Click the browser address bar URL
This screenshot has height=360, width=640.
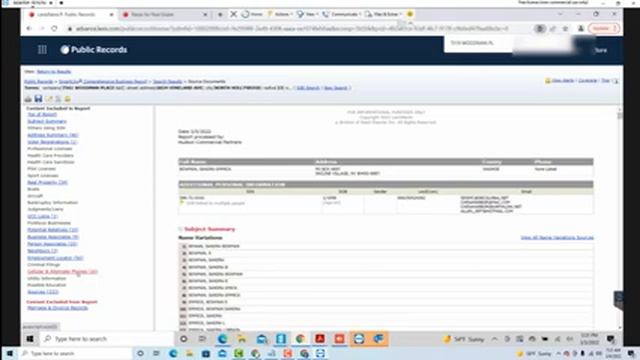tap(292, 29)
